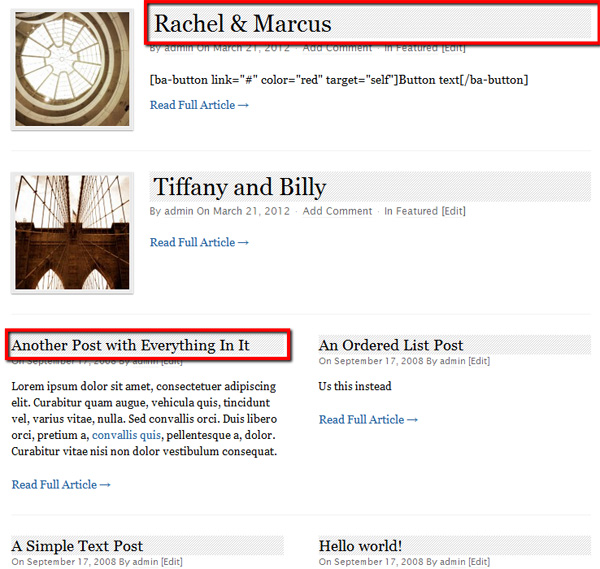Viewport: 600px width, 569px height.
Task: Open An Ordered List Post title
Action: 391,345
